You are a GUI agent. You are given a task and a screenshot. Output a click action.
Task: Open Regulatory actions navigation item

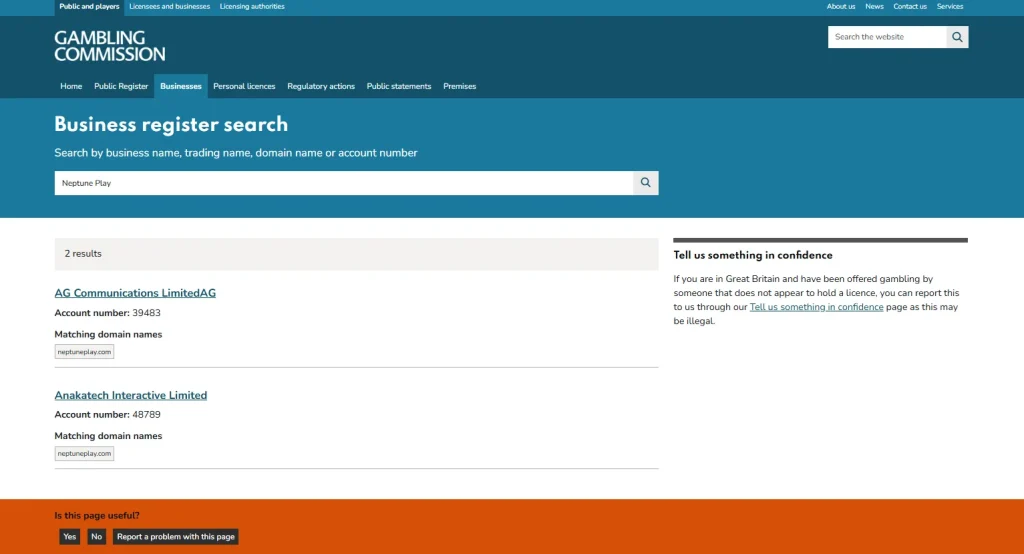pos(321,86)
